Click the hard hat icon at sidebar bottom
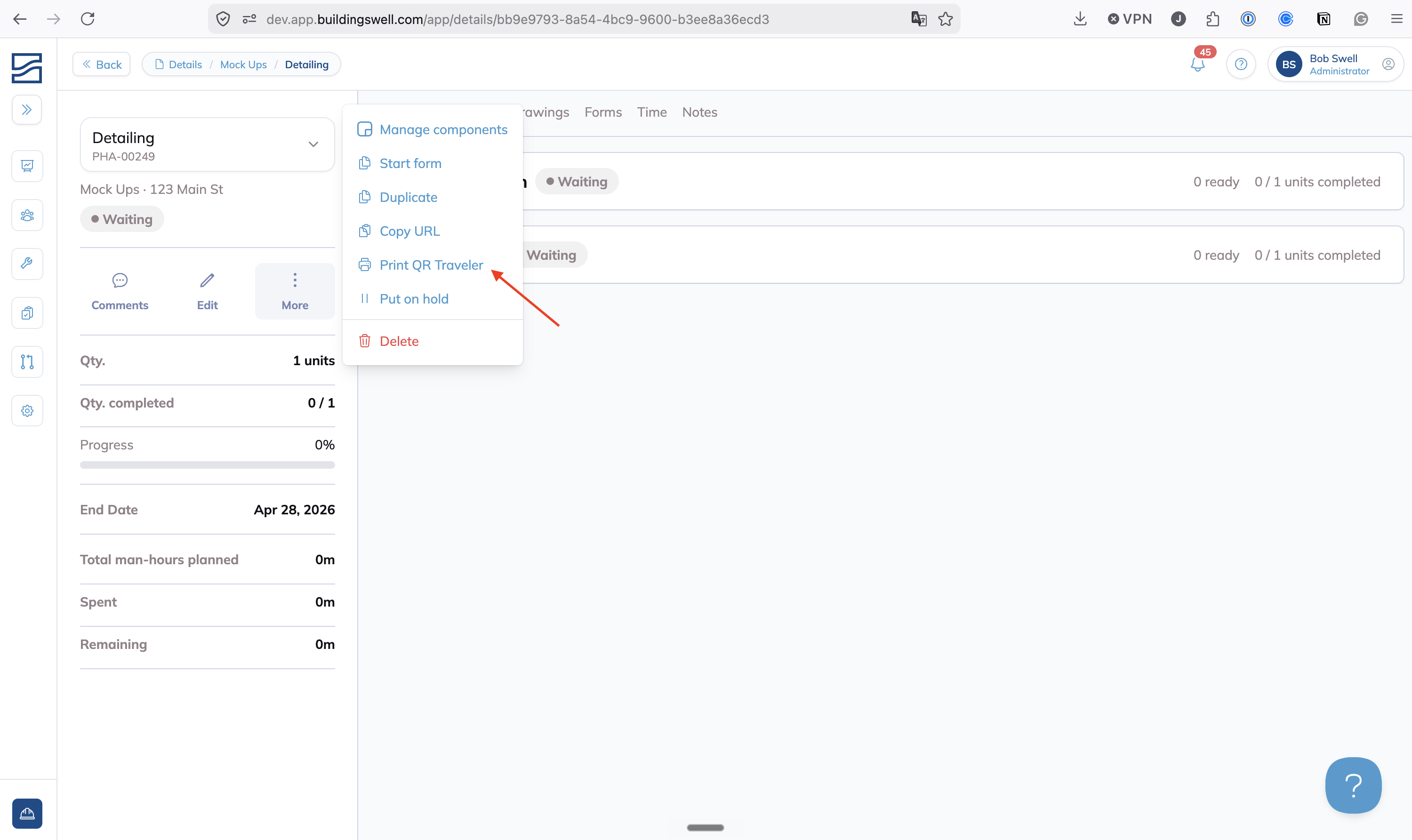This screenshot has height=840, width=1412. [27, 813]
